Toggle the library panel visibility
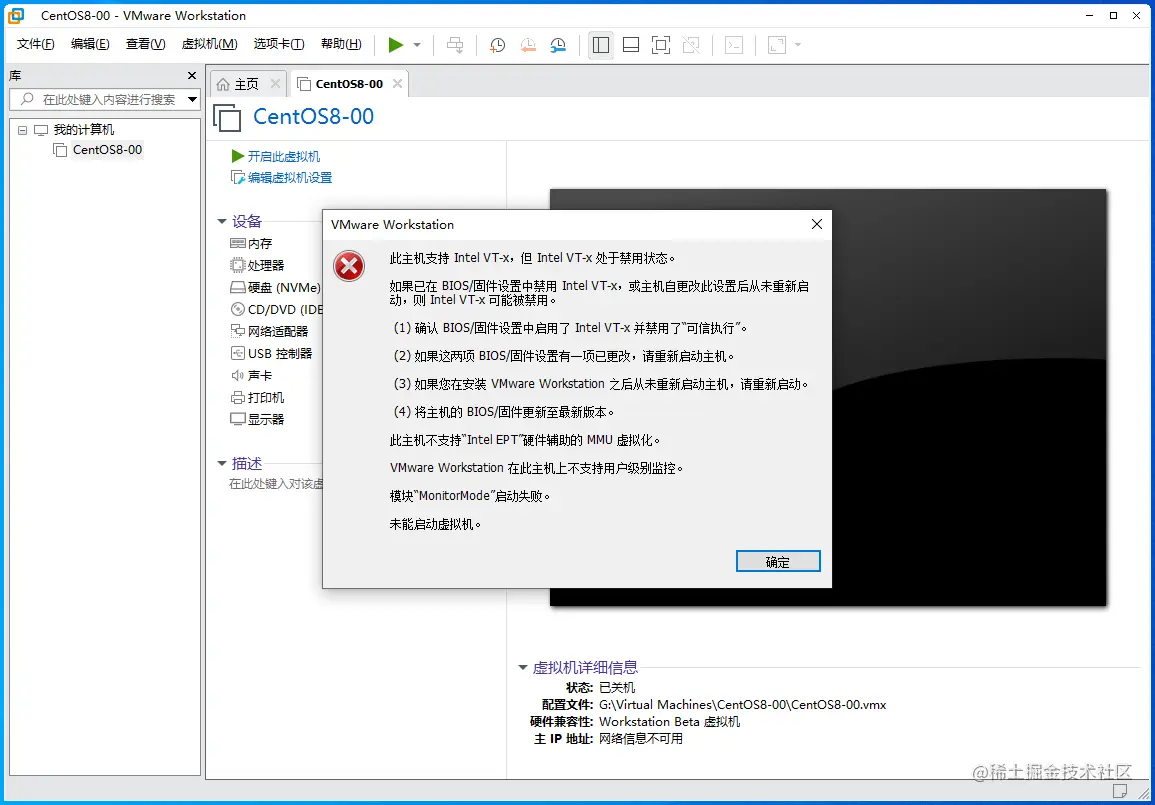The image size is (1155, 805). (x=601, y=45)
